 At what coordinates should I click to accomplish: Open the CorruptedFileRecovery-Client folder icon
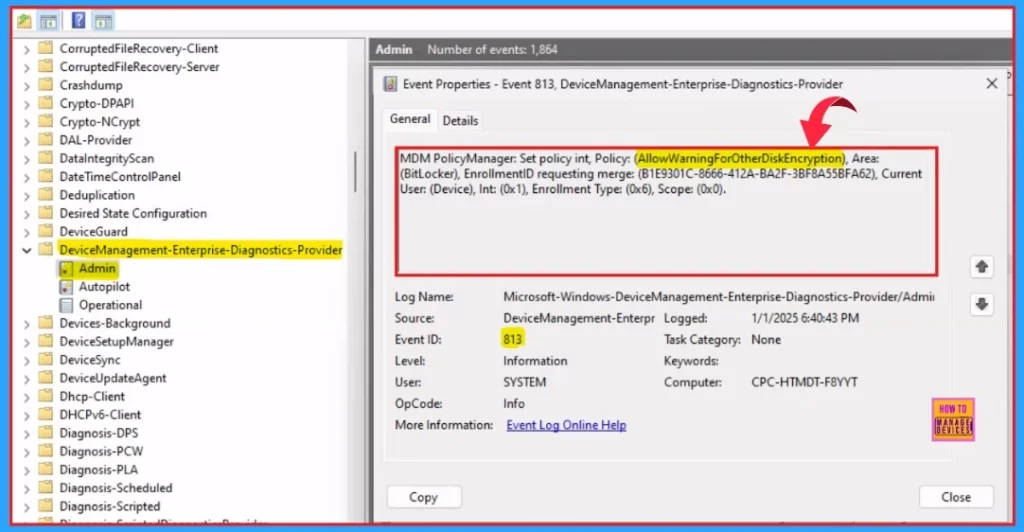pyautogui.click(x=46, y=48)
